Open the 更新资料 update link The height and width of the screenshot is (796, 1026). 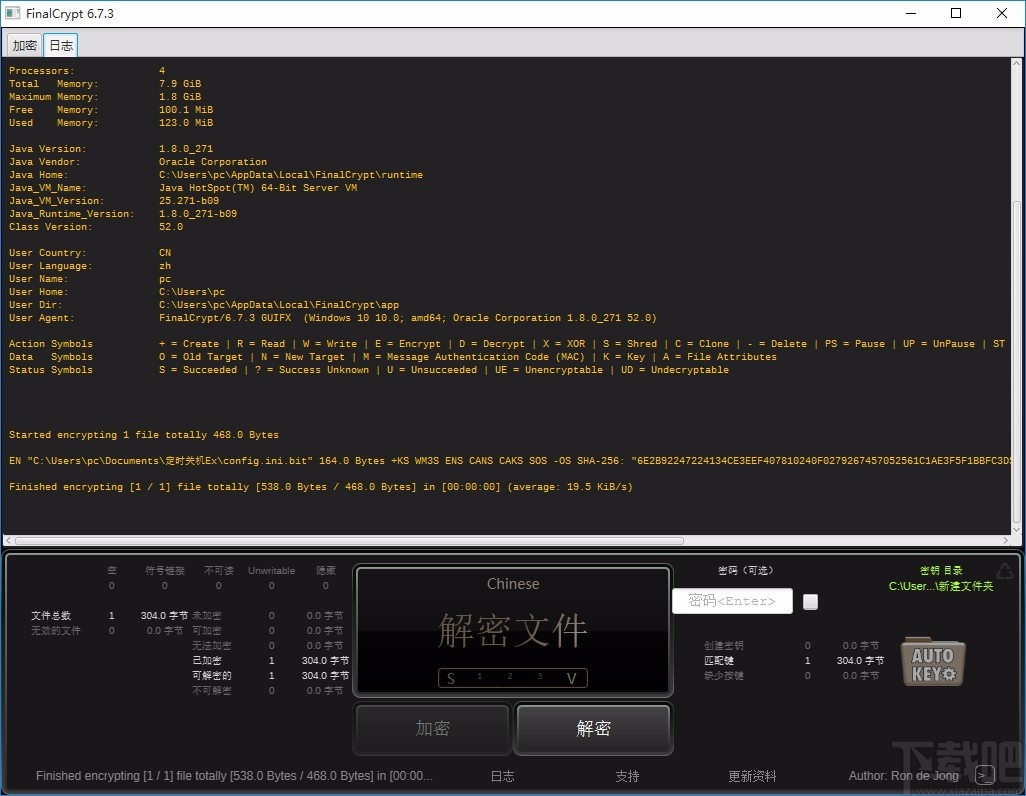coord(752,775)
